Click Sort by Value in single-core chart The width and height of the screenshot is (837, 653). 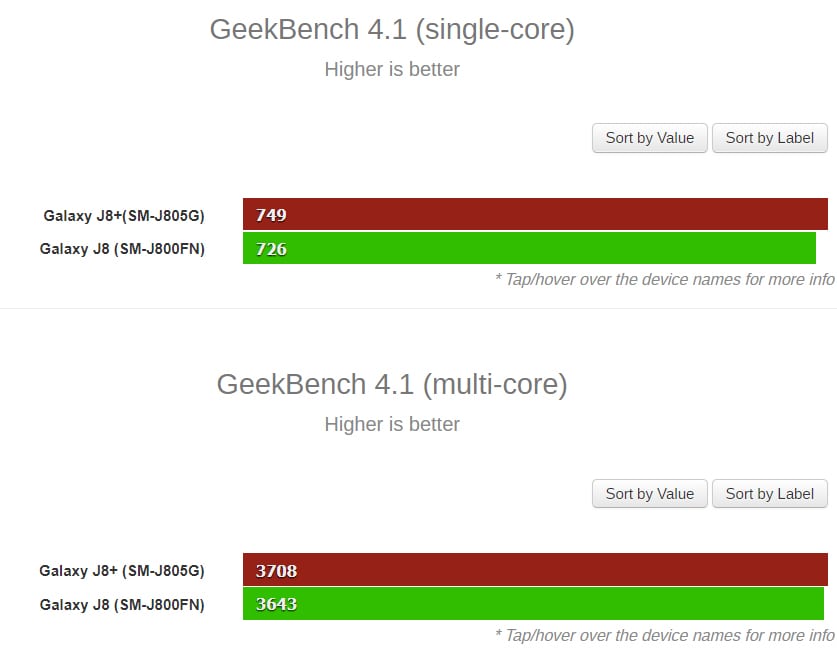click(x=650, y=138)
